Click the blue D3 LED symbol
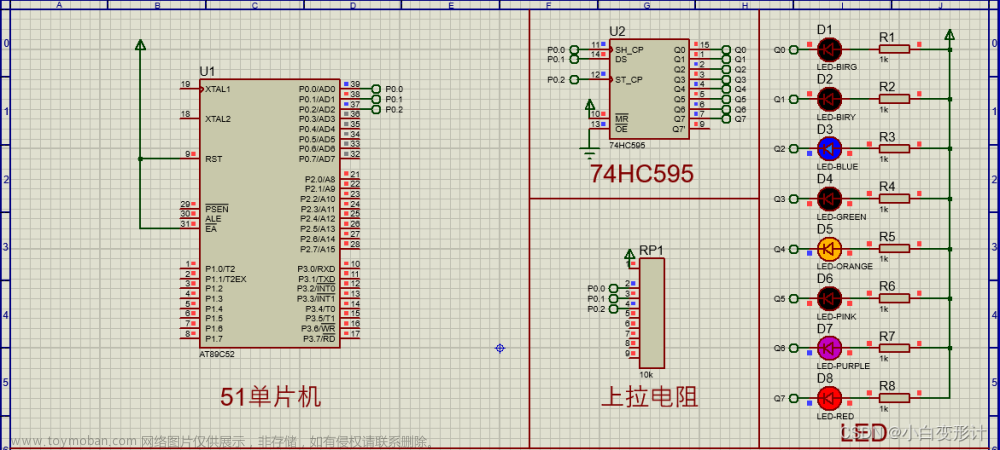 point(829,149)
